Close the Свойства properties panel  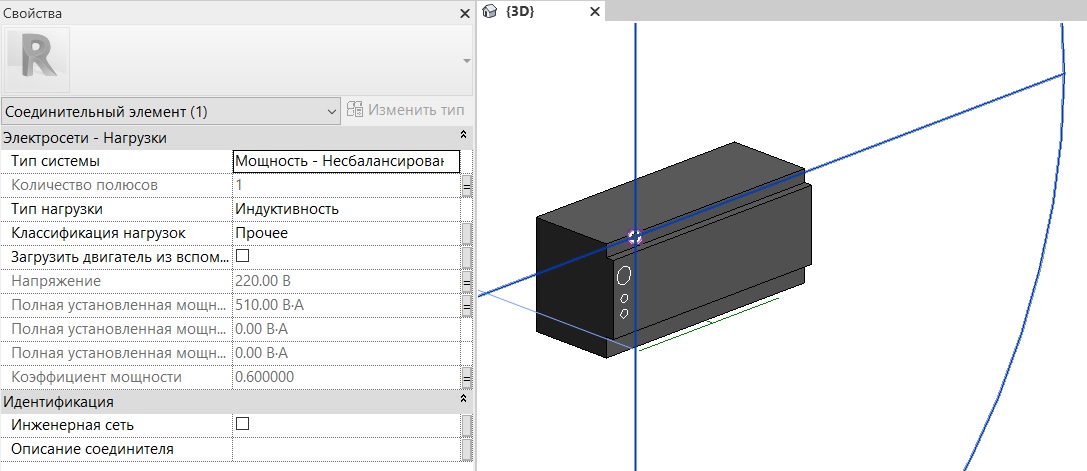(x=464, y=14)
